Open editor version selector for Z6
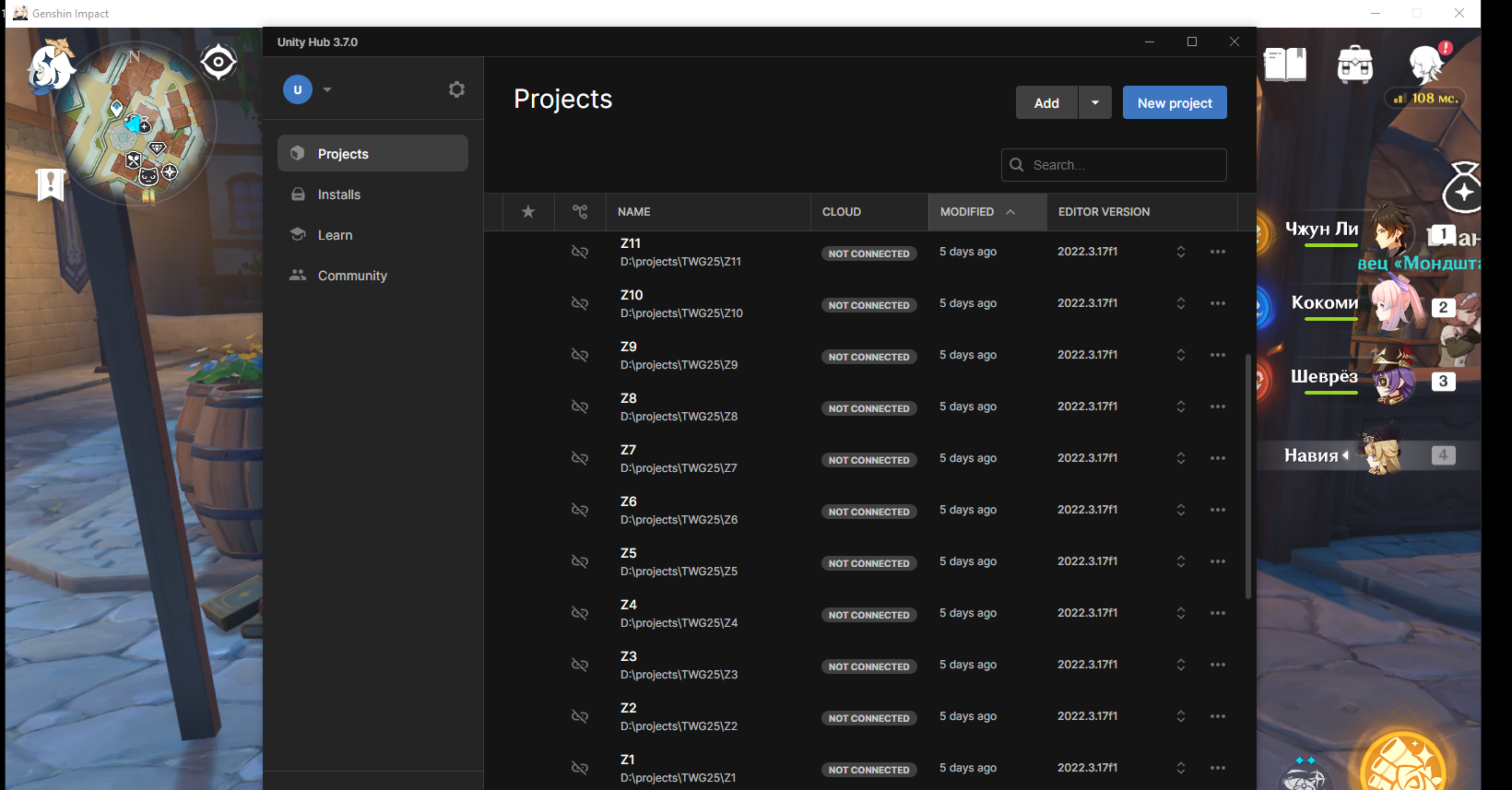The height and width of the screenshot is (790, 1512). coord(1181,510)
